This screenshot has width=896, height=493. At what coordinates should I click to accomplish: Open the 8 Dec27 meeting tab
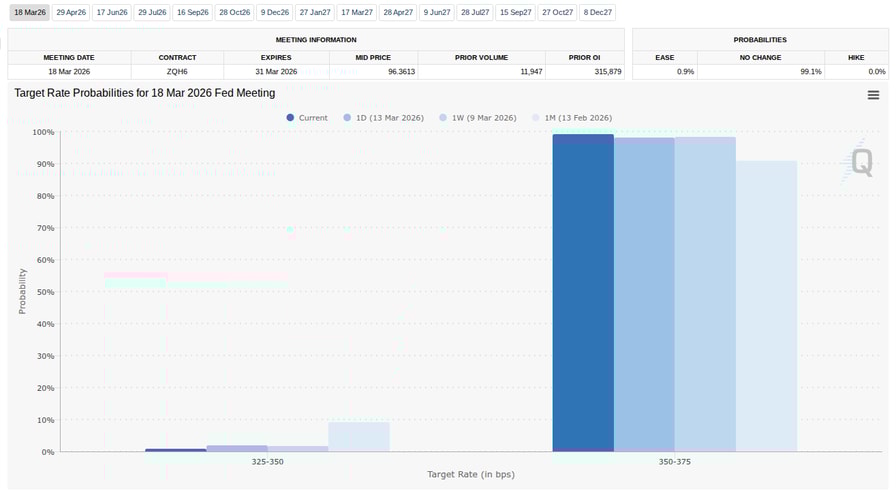(598, 13)
